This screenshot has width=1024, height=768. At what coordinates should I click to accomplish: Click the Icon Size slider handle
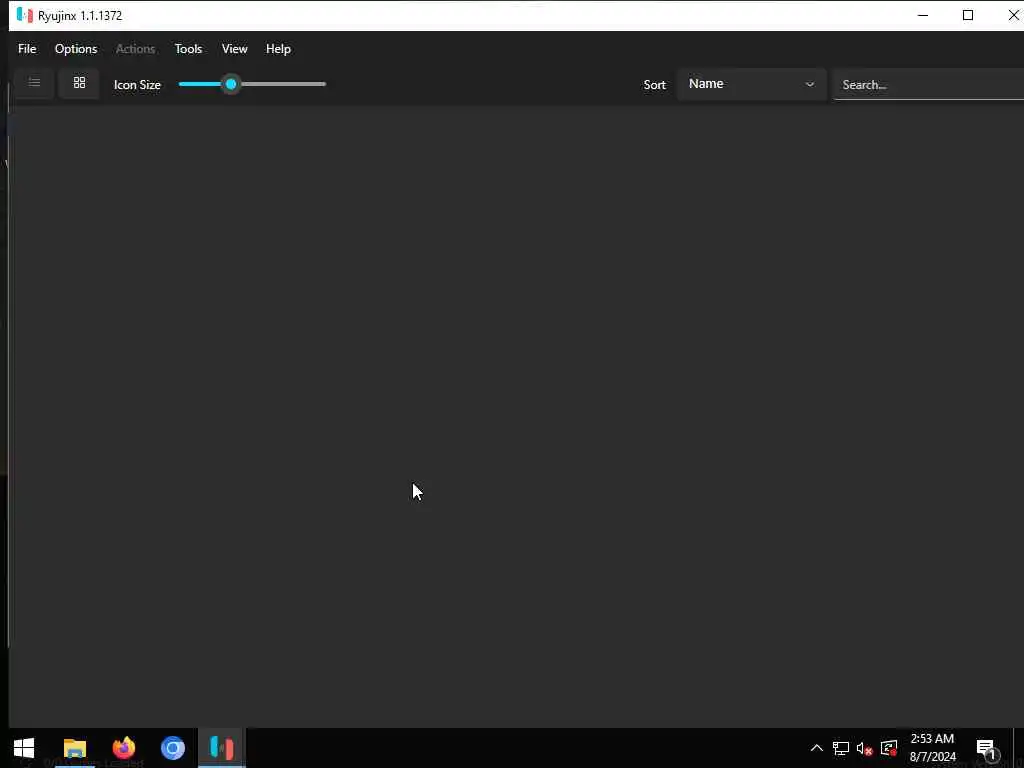231,84
